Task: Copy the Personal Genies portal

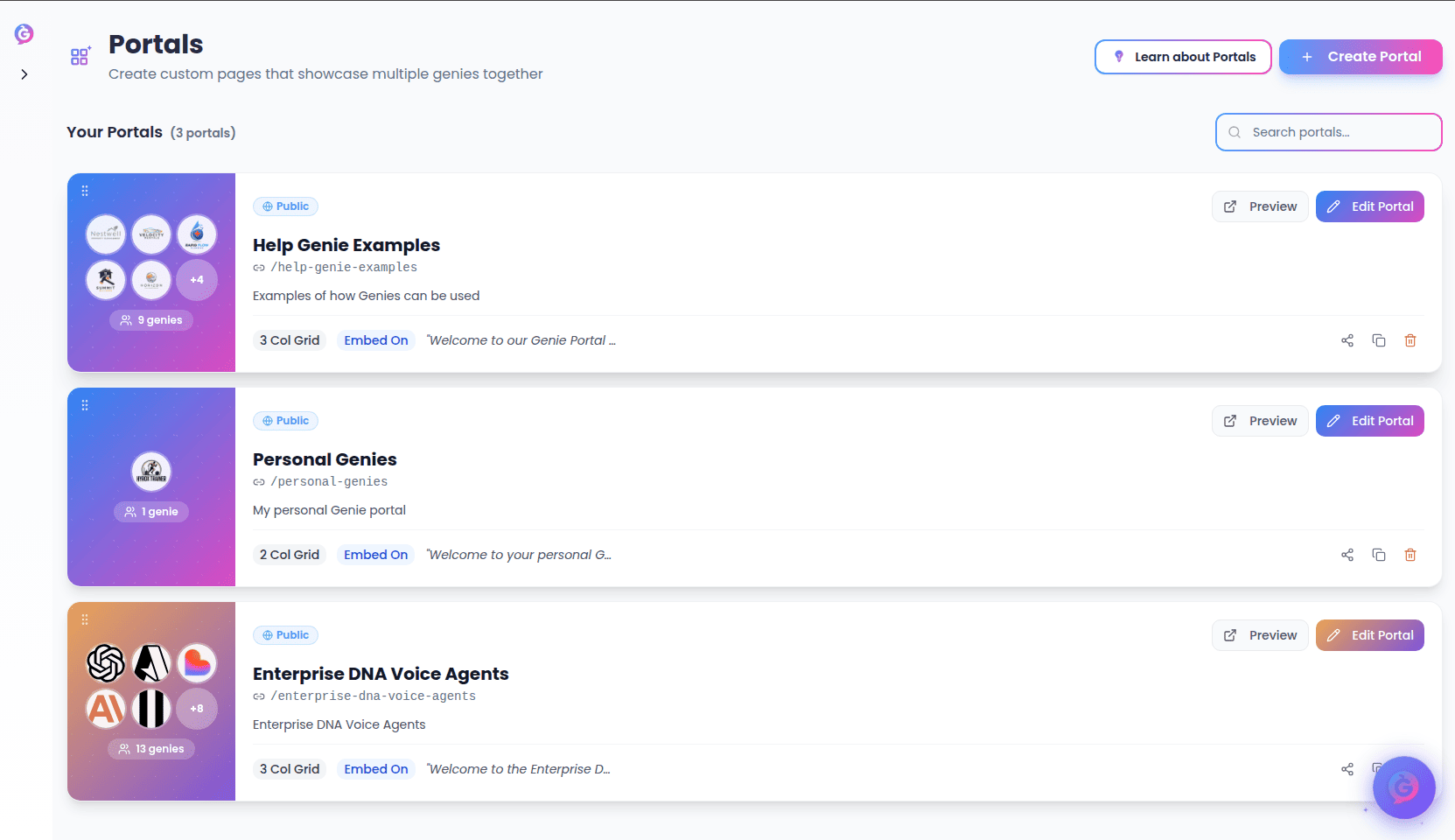Action: point(1379,555)
